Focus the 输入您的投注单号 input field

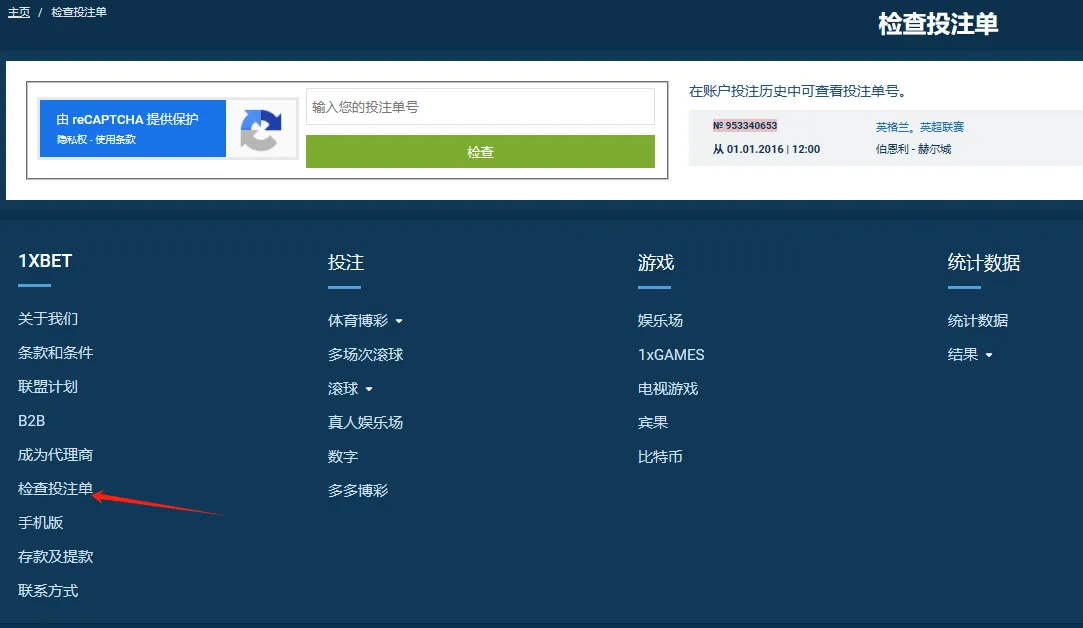(480, 106)
